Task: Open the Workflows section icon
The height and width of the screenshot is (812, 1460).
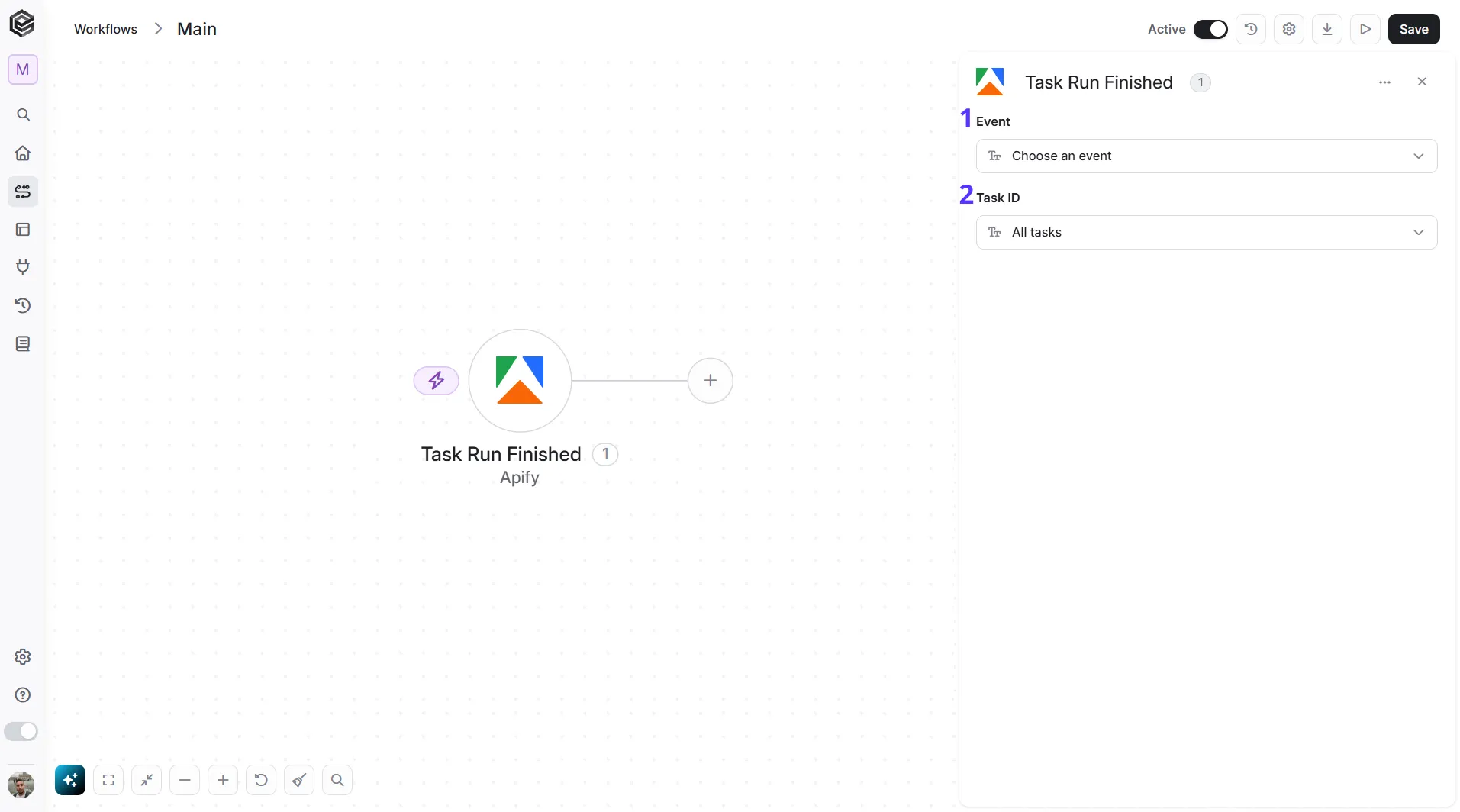Action: [23, 192]
